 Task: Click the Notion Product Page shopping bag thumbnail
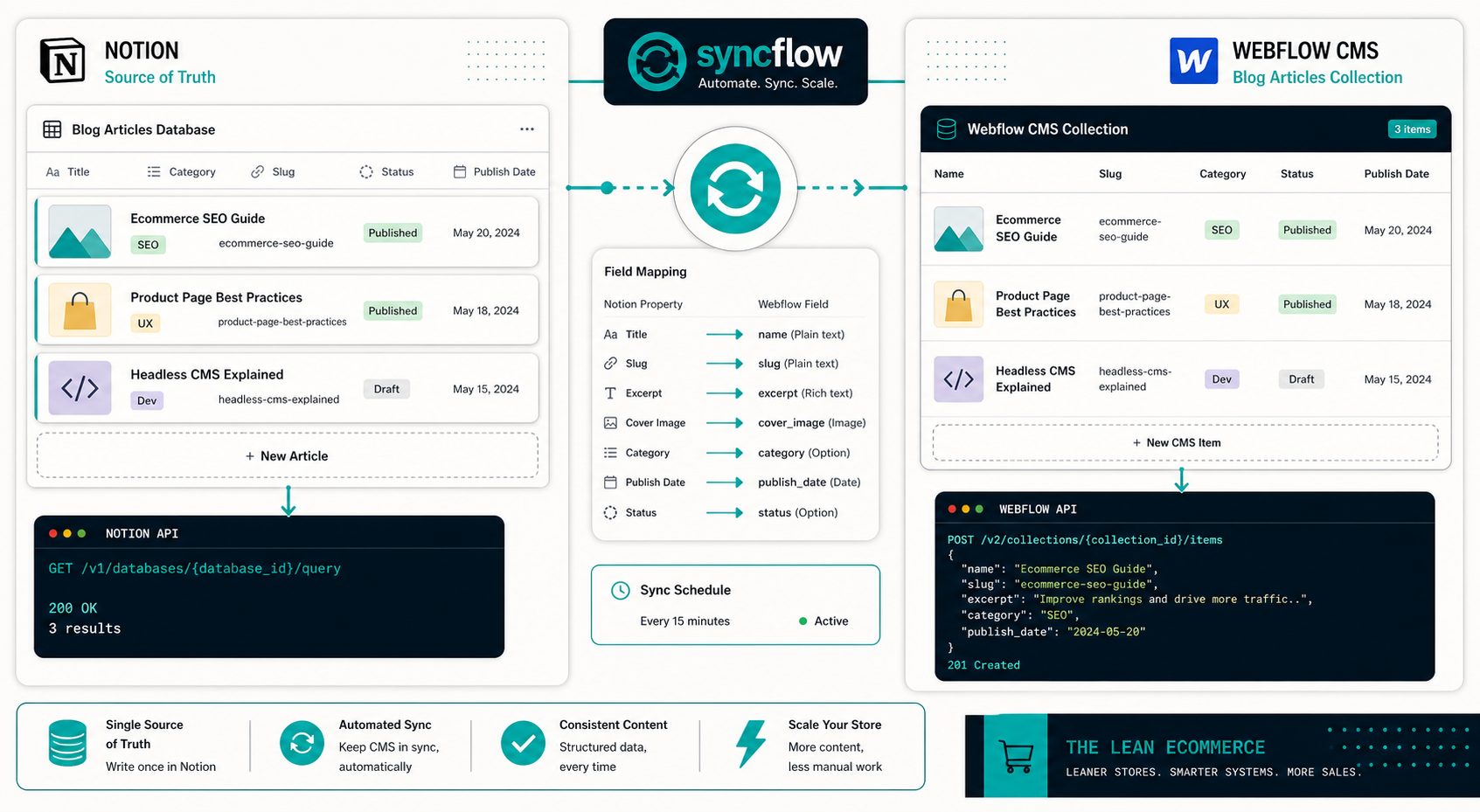(x=80, y=310)
